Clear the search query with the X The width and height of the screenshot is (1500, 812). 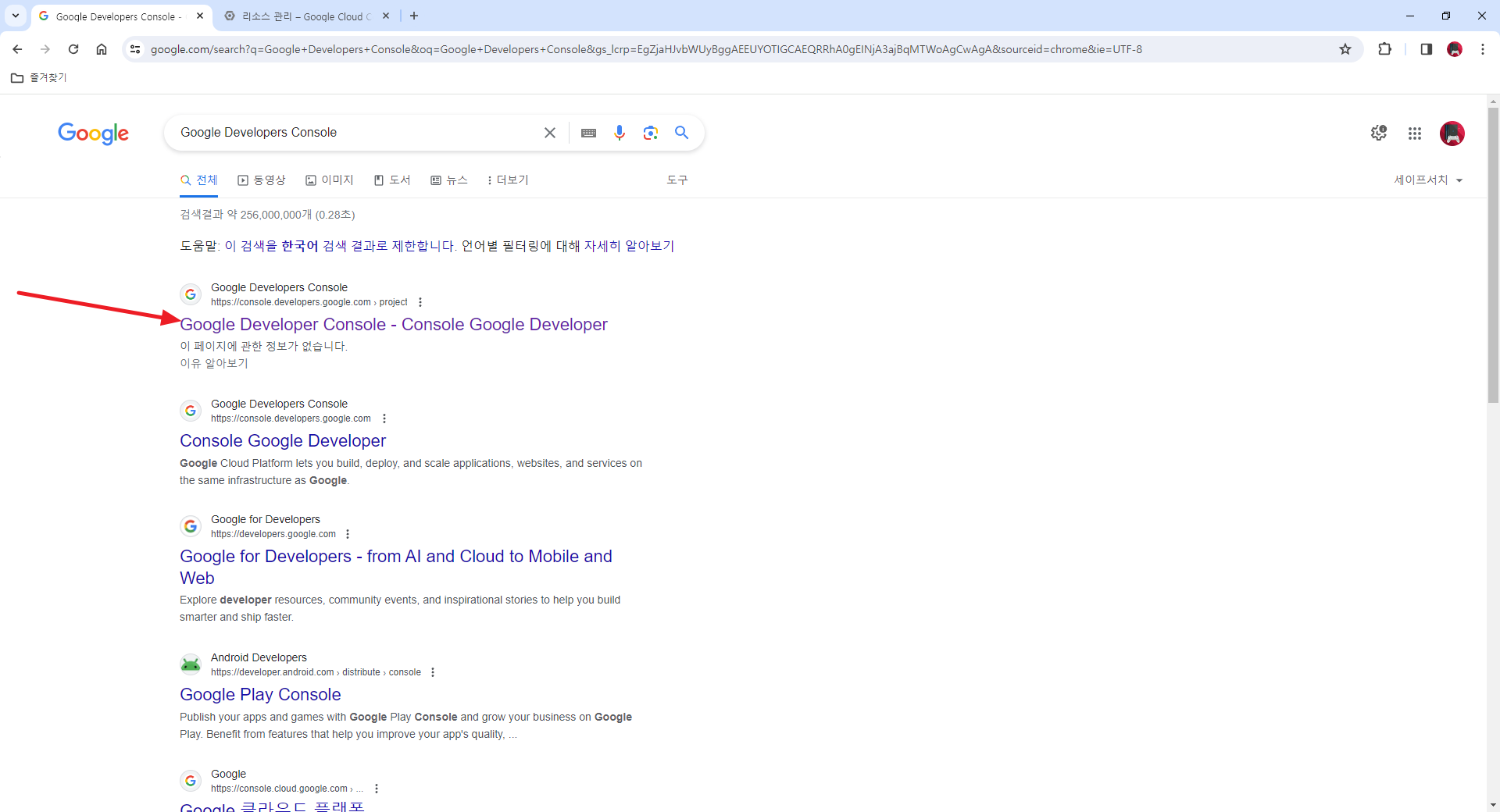tap(550, 133)
